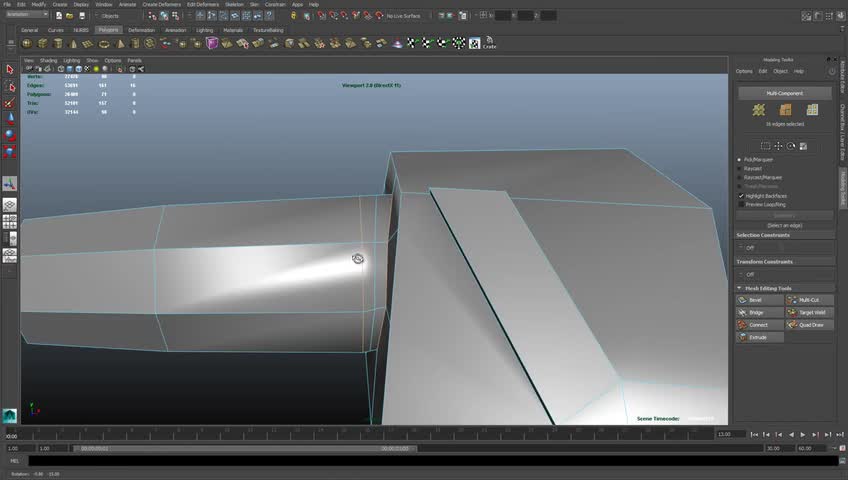848x480 pixels.
Task: Select the Raycast selection mode
Action: [x=740, y=169]
